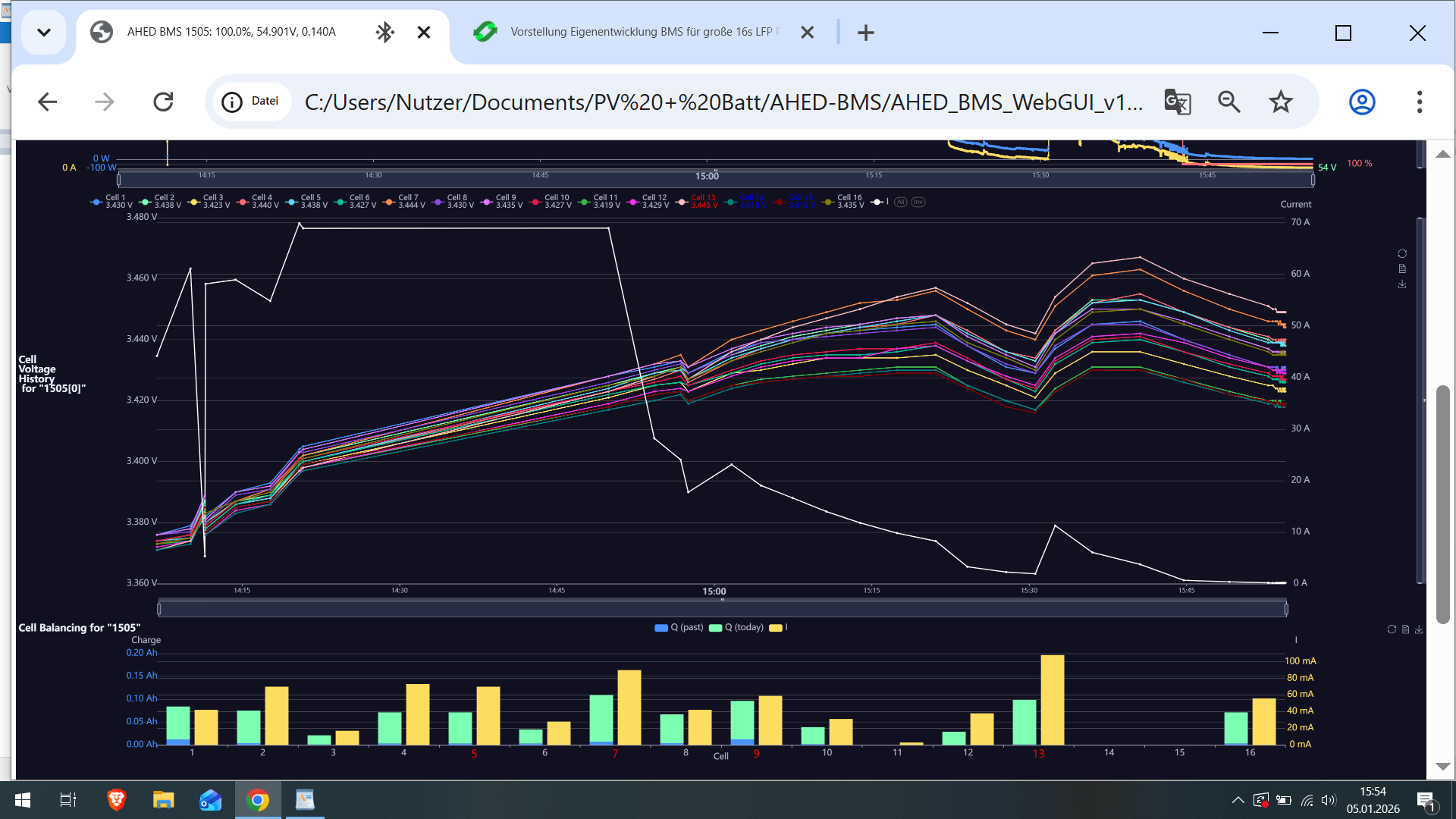The image size is (1456, 819).
Task: Save Cell Balancing chart as image
Action: click(1419, 629)
